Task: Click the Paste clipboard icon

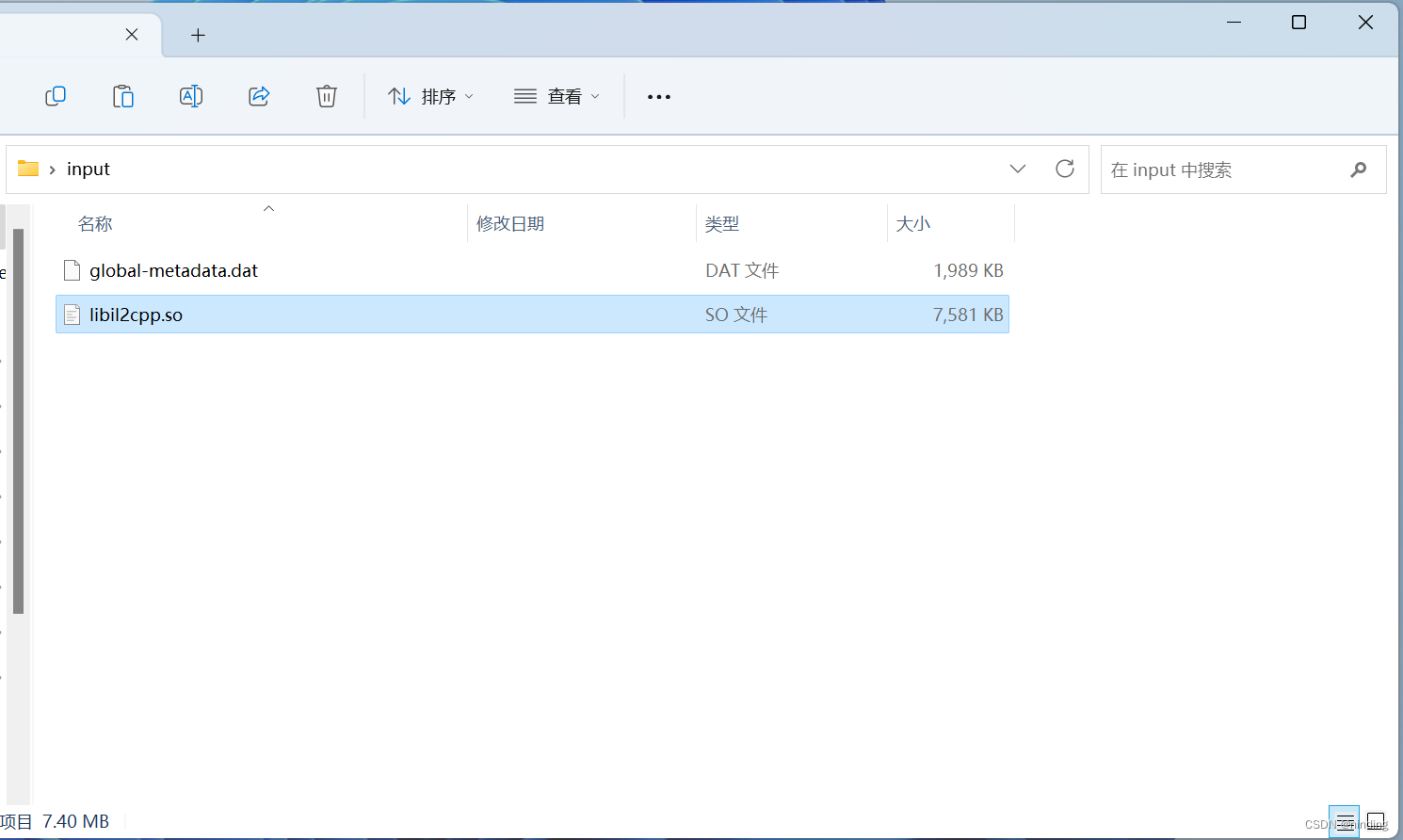Action: pos(123,96)
